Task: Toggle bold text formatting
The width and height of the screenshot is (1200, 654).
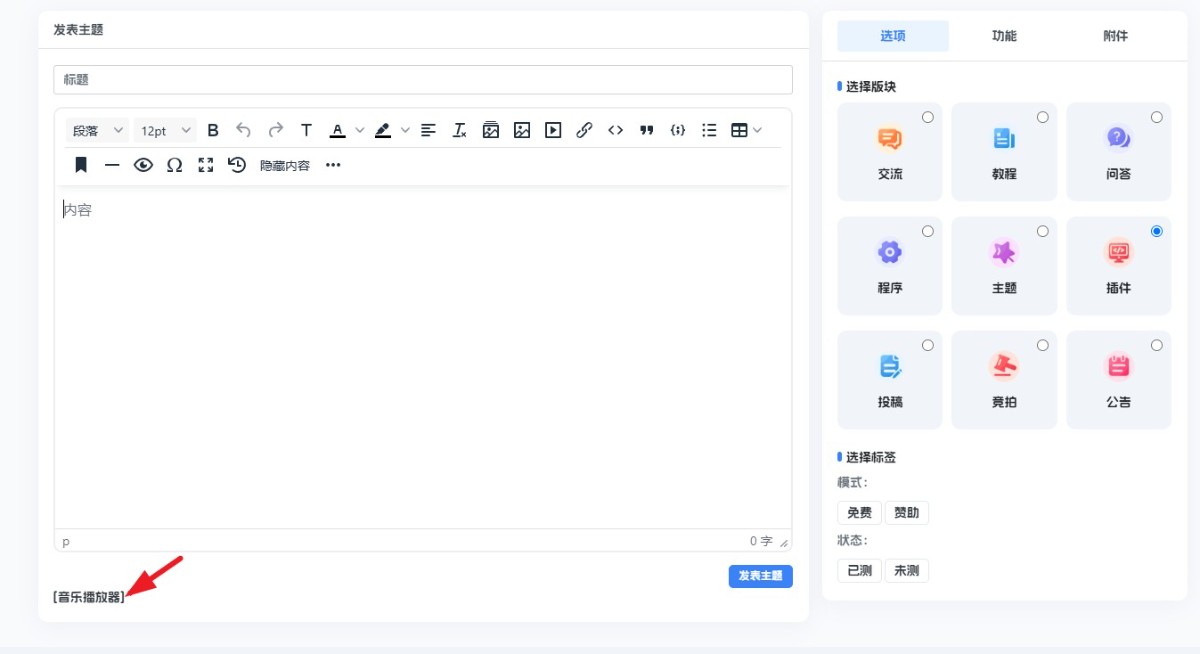Action: pos(213,130)
